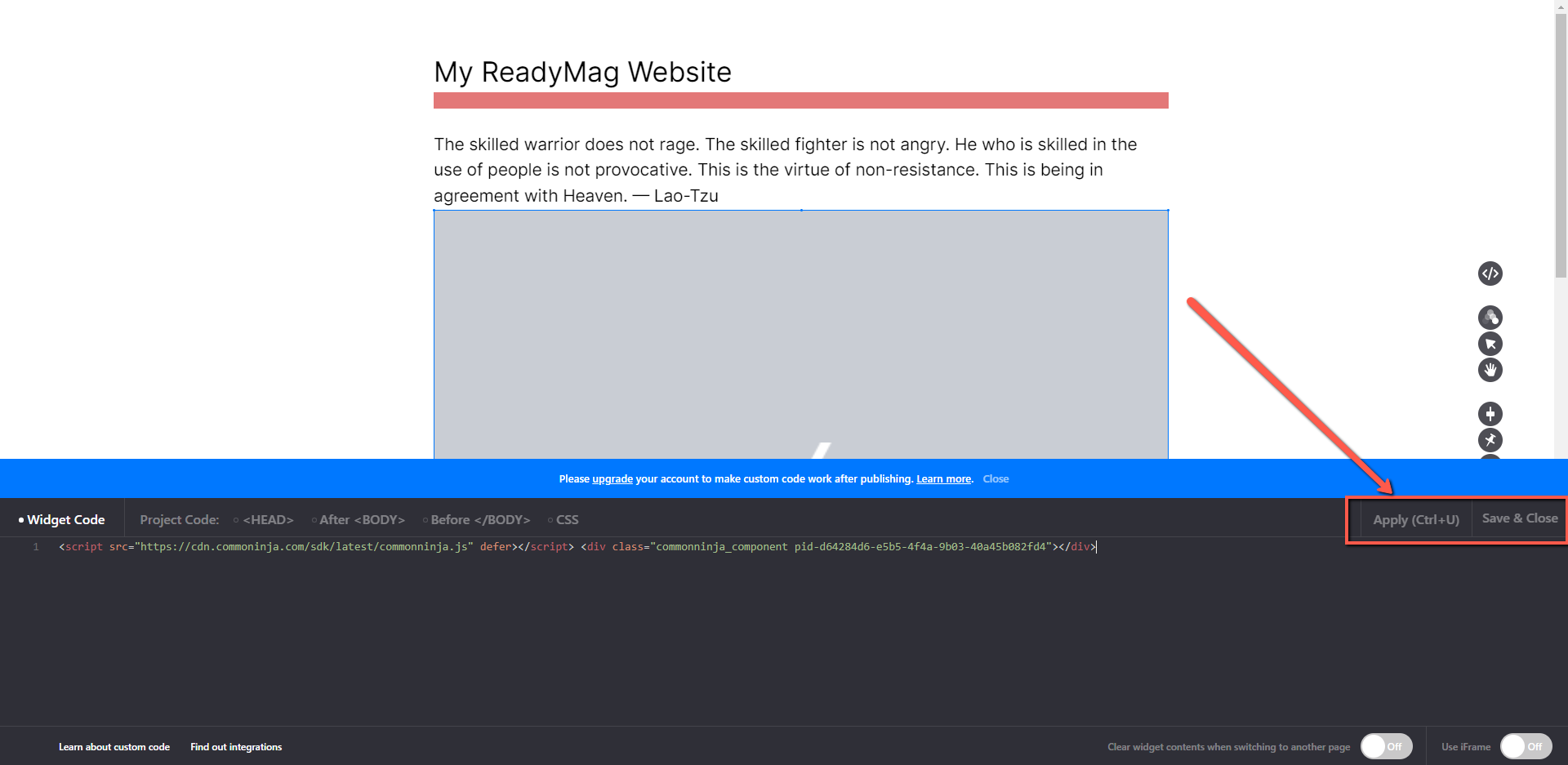Select the cursor pointer icon
Image resolution: width=1568 pixels, height=765 pixels.
pos(1490,344)
